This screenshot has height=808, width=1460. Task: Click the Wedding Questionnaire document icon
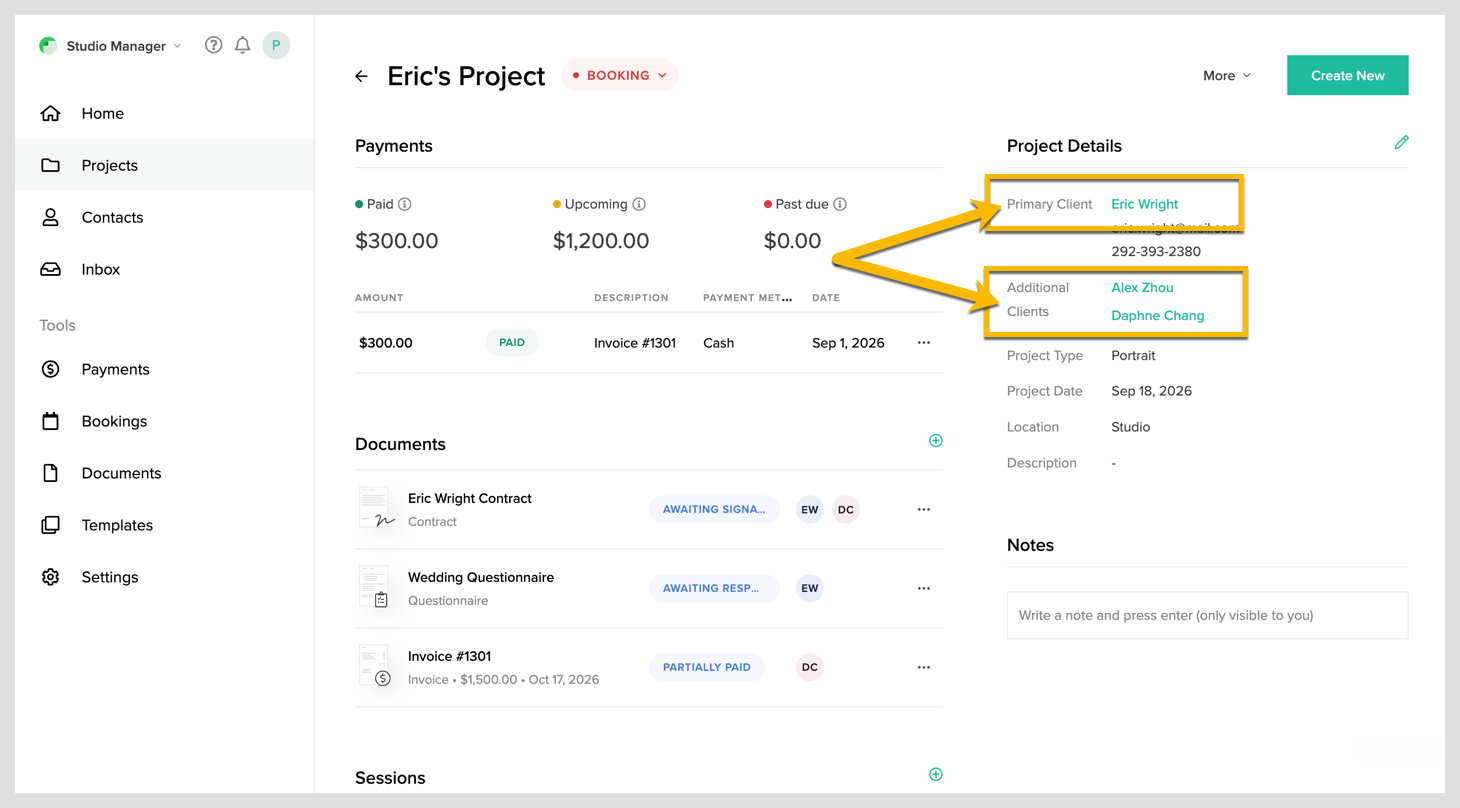pyautogui.click(x=376, y=587)
